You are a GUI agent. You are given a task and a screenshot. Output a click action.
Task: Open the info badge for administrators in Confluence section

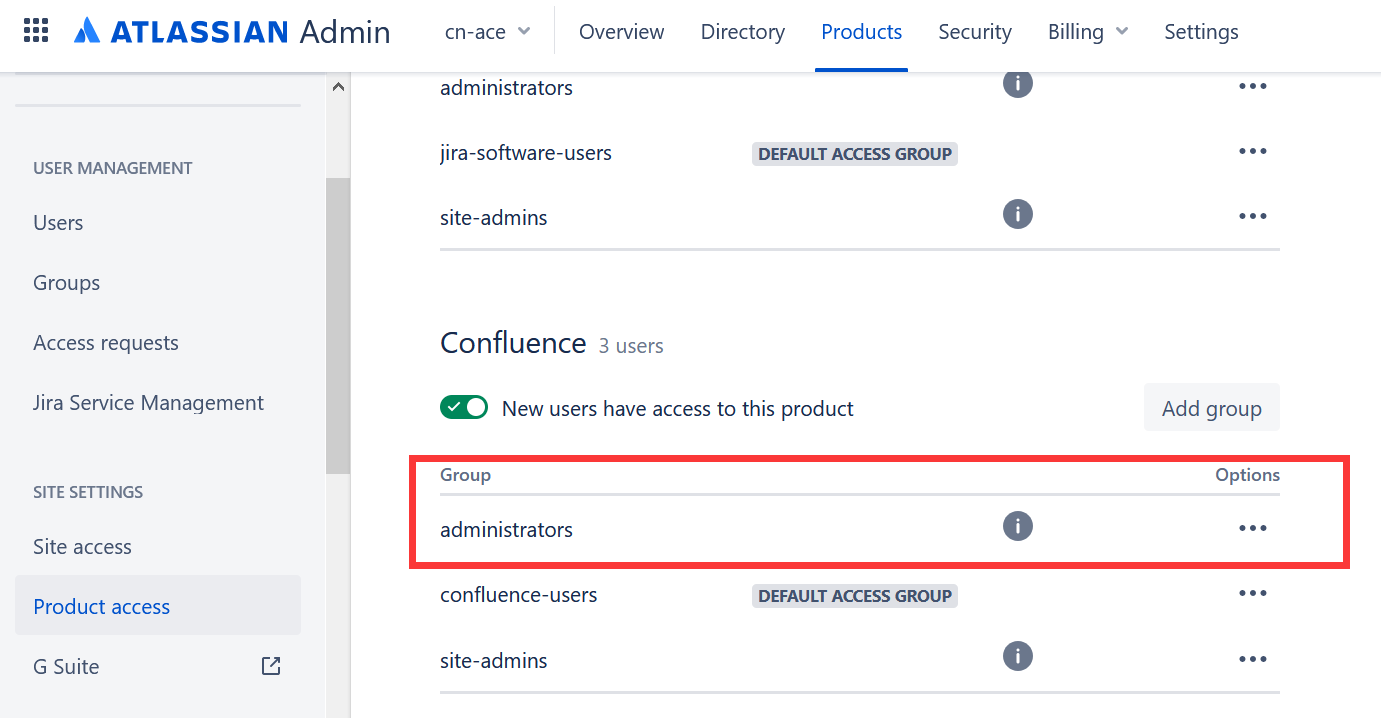click(1017, 525)
